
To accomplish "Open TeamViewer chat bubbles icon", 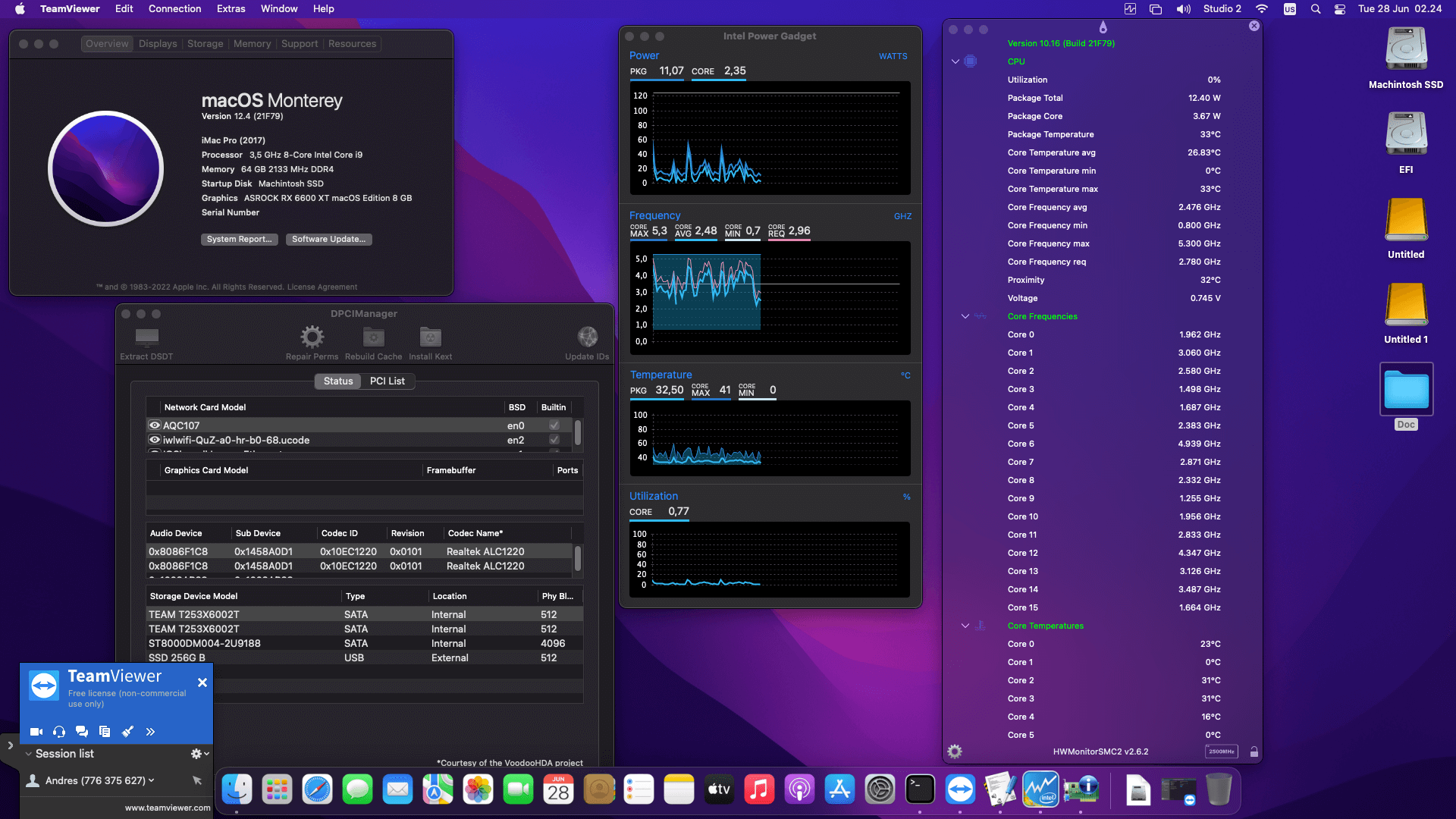I will [82, 732].
